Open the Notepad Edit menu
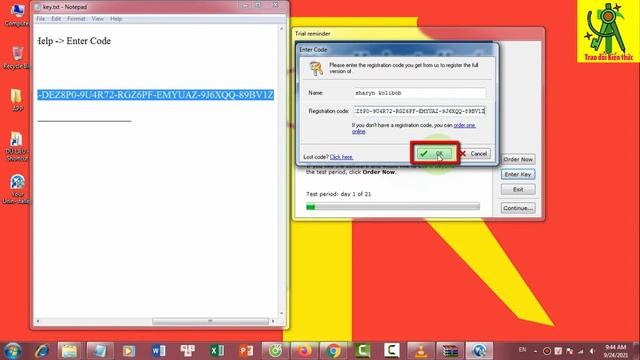 (x=56, y=19)
